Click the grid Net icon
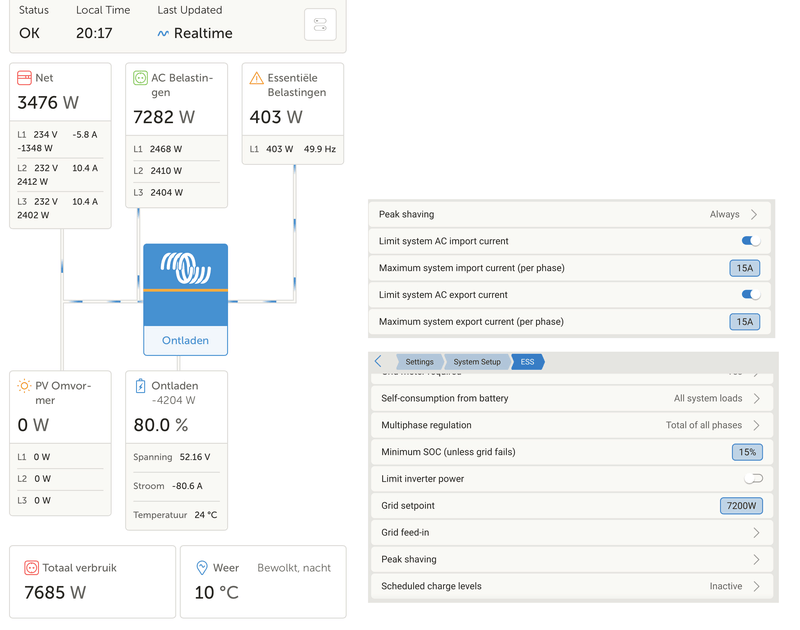Viewport: 800px width, 630px height. pyautogui.click(x=24, y=78)
